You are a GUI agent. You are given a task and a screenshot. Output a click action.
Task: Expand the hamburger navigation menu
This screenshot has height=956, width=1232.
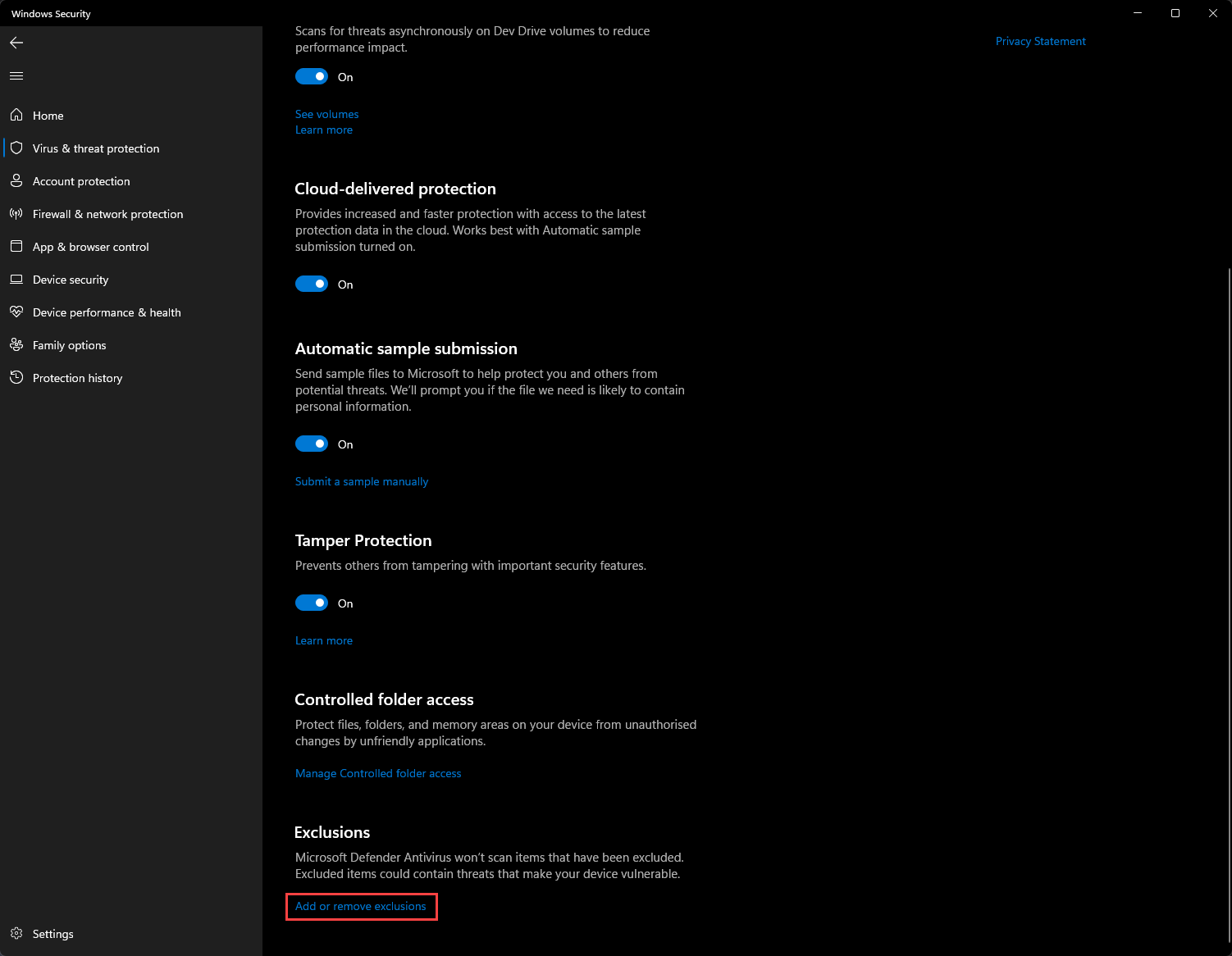tap(16, 76)
